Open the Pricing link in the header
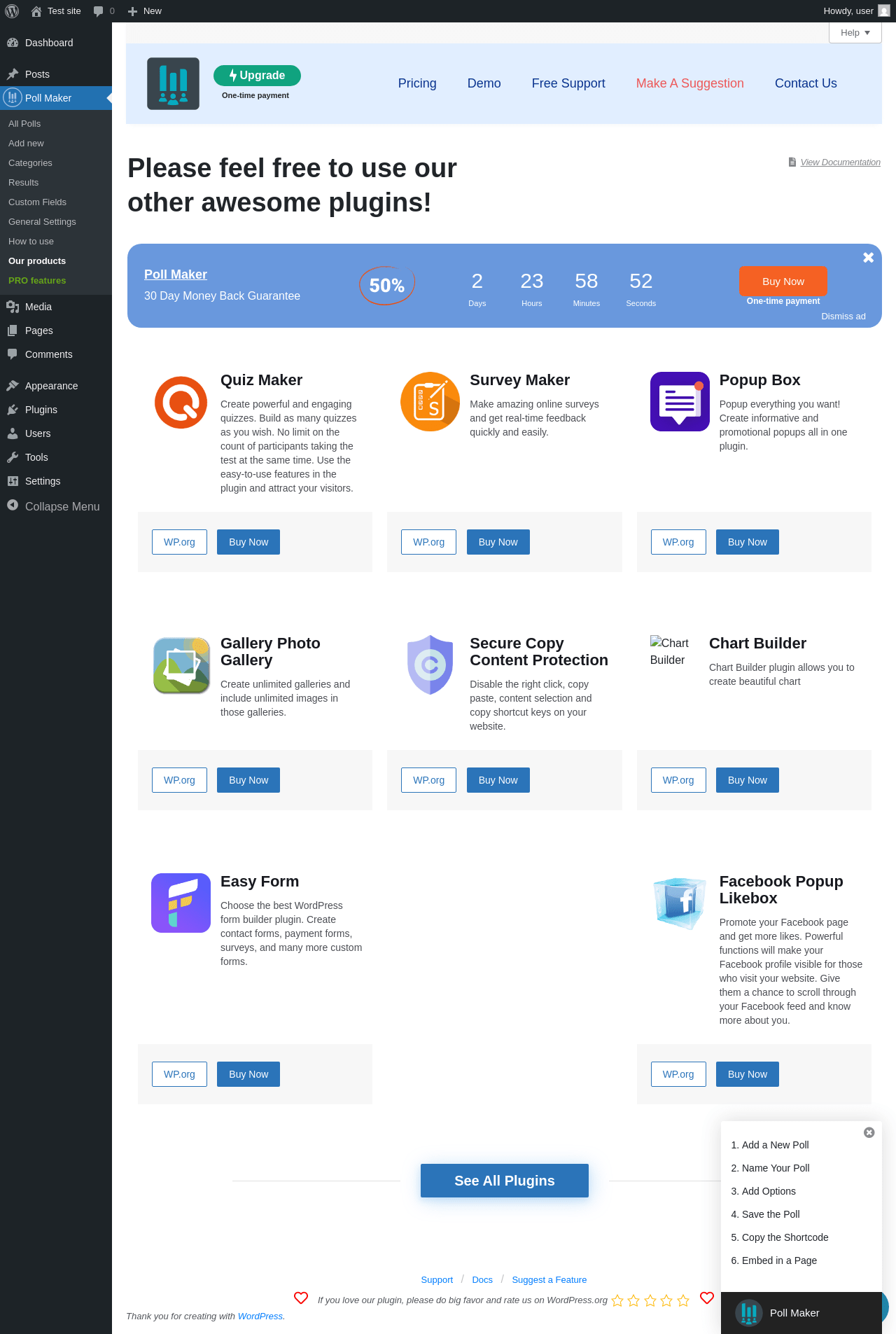Viewport: 896px width, 1334px height. click(x=417, y=83)
